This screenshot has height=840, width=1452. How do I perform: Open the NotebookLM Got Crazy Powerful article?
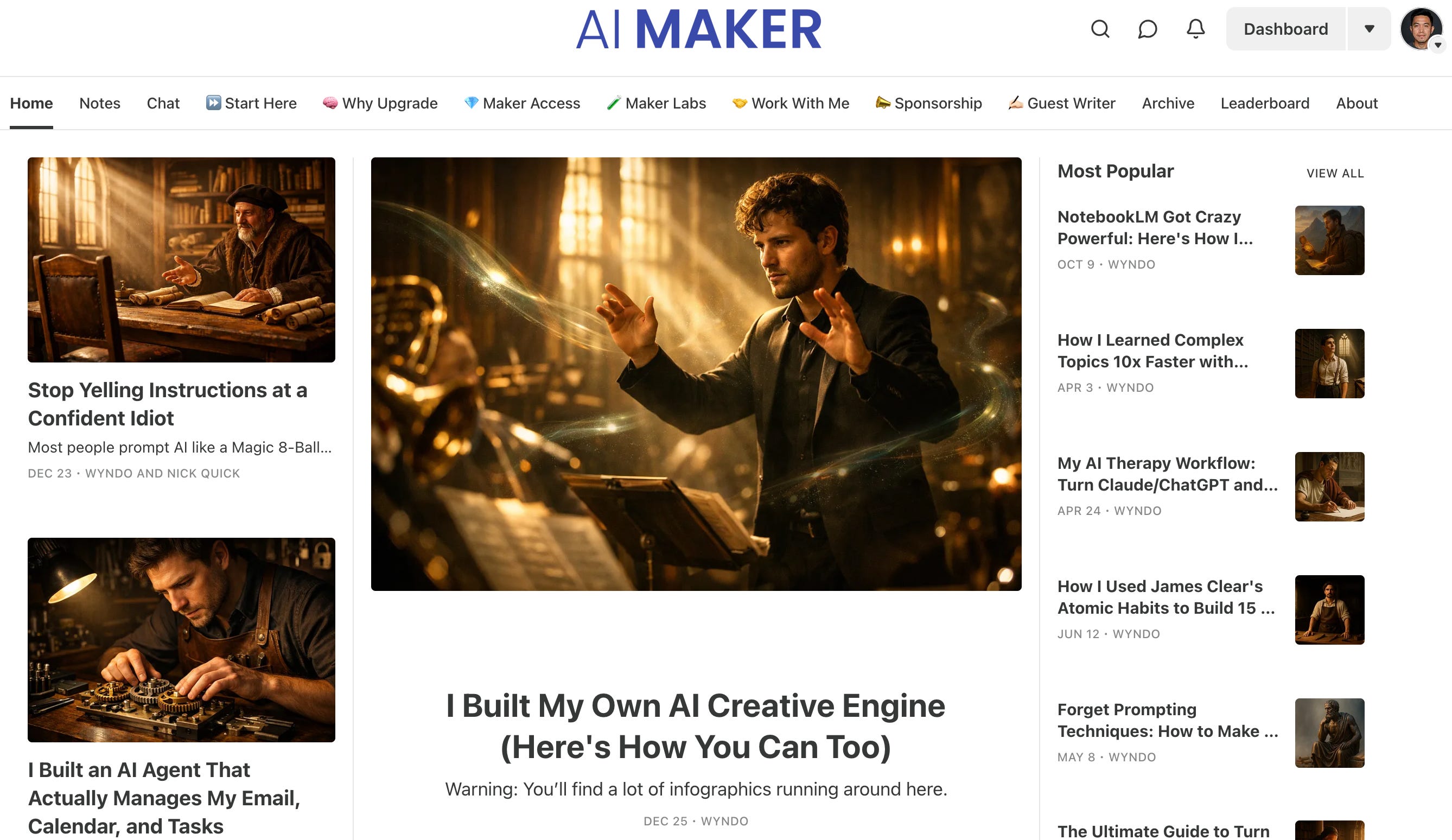(x=1155, y=227)
